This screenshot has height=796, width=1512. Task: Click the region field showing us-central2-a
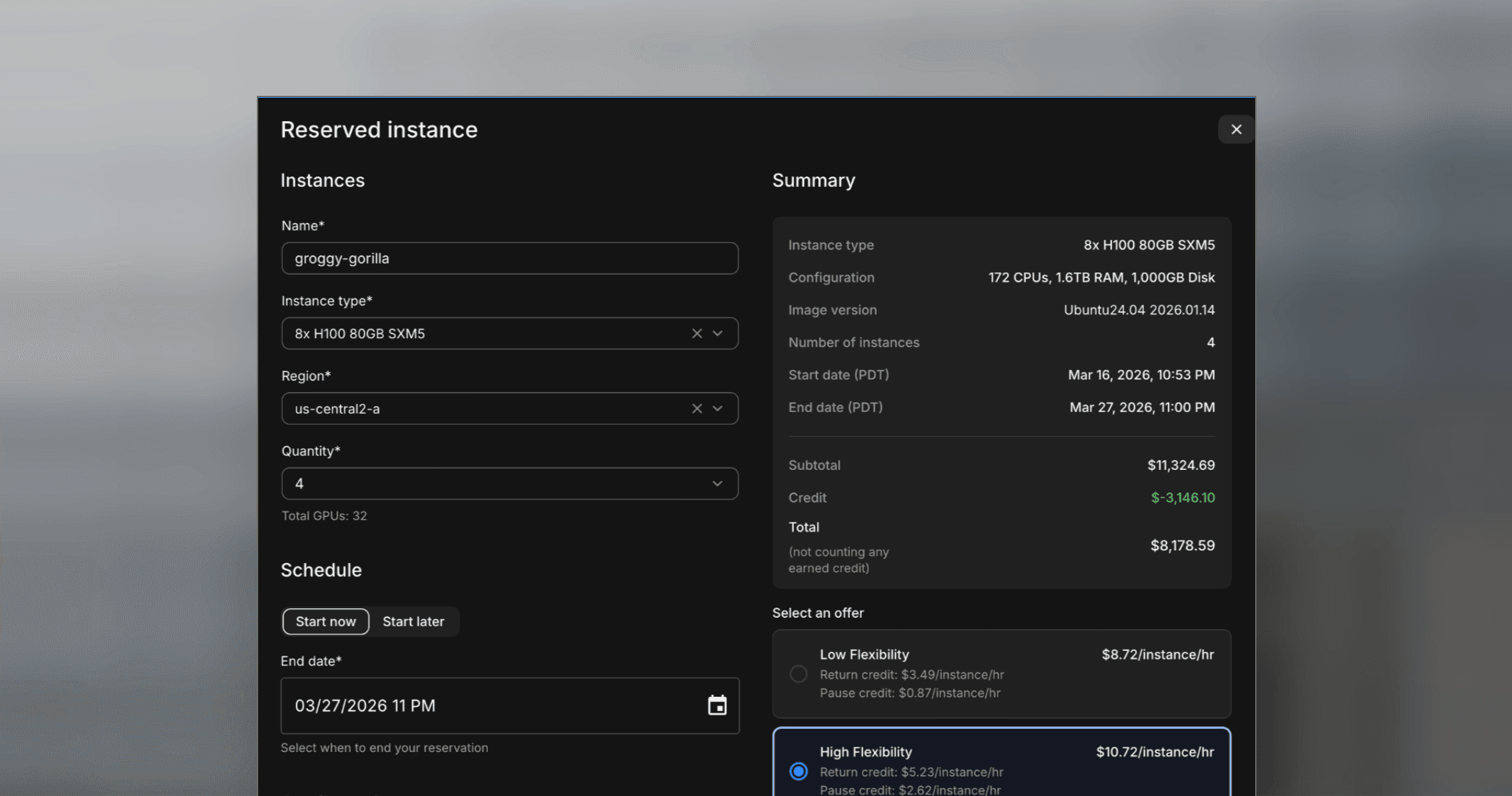click(486, 408)
